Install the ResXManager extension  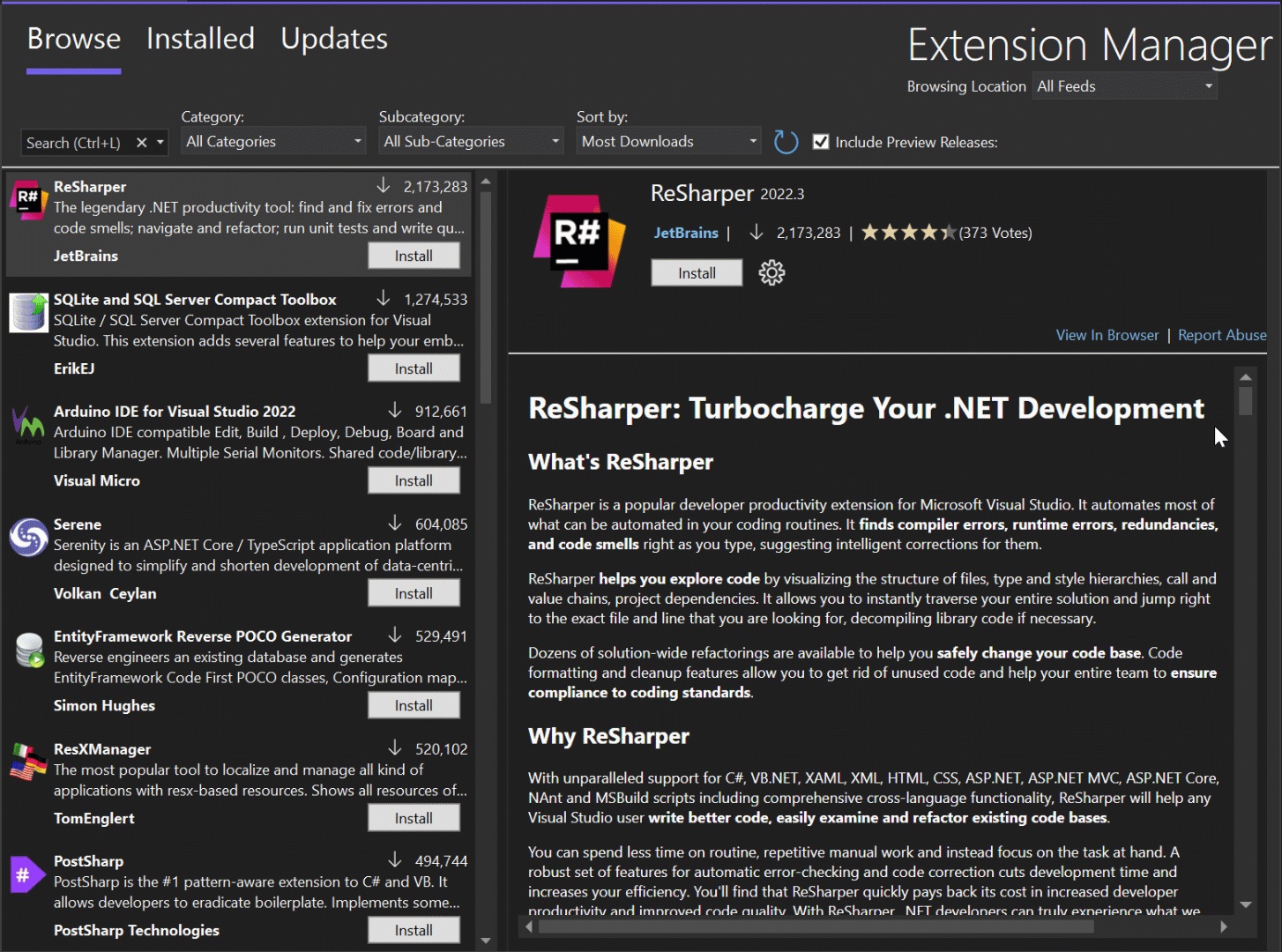[414, 818]
